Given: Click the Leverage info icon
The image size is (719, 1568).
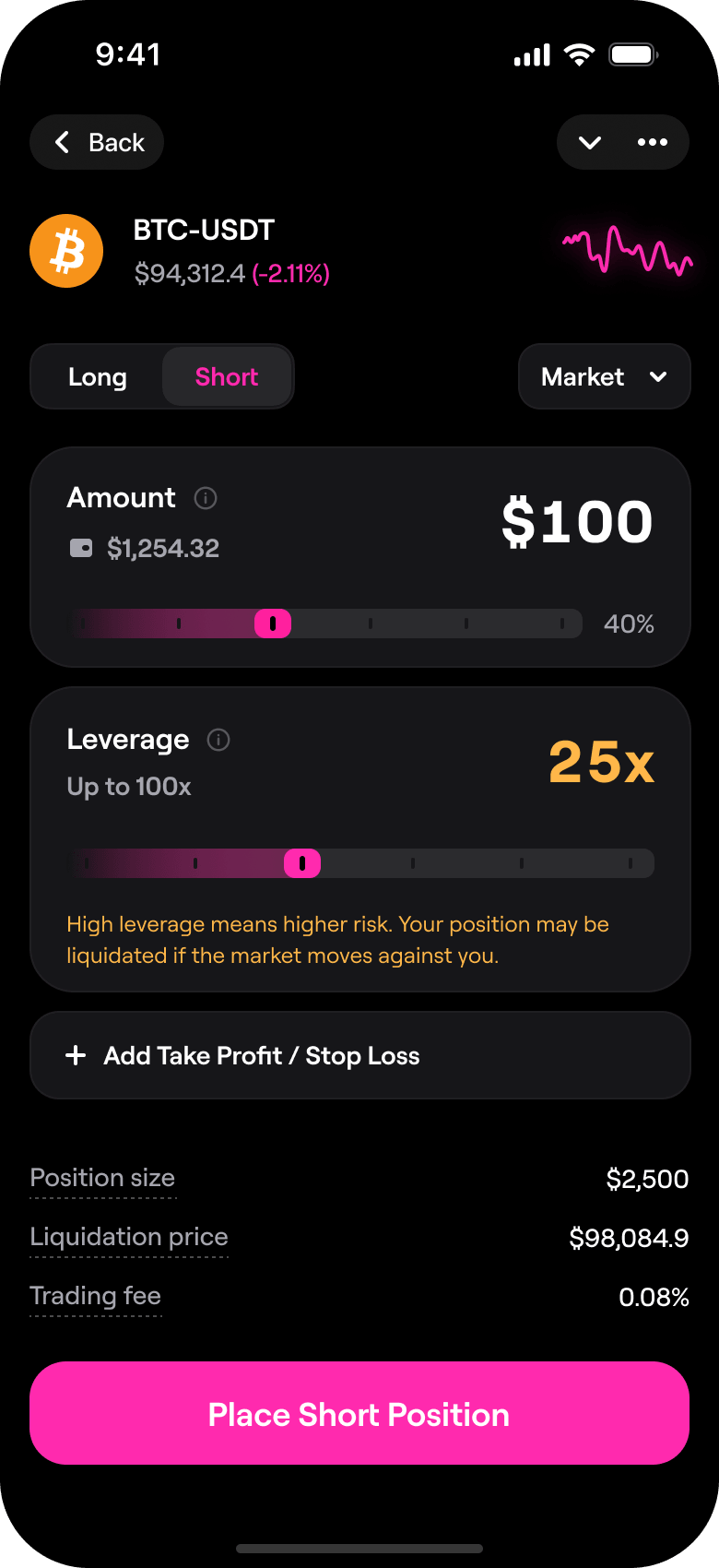Looking at the screenshot, I should [x=218, y=740].
